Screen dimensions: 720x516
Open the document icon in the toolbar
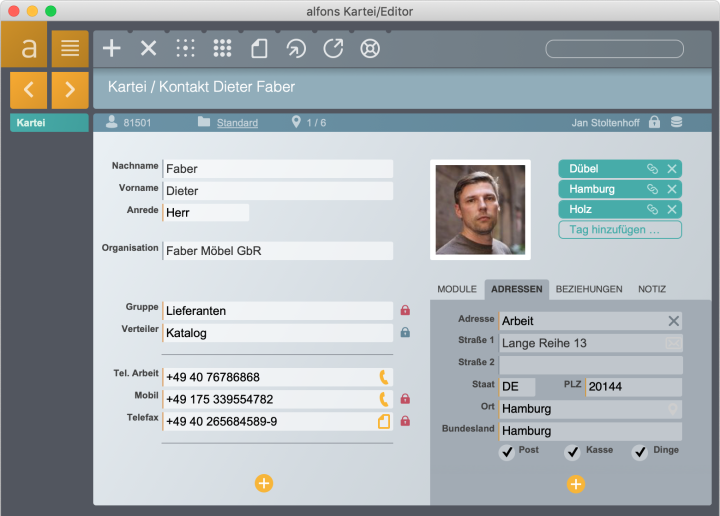point(259,48)
